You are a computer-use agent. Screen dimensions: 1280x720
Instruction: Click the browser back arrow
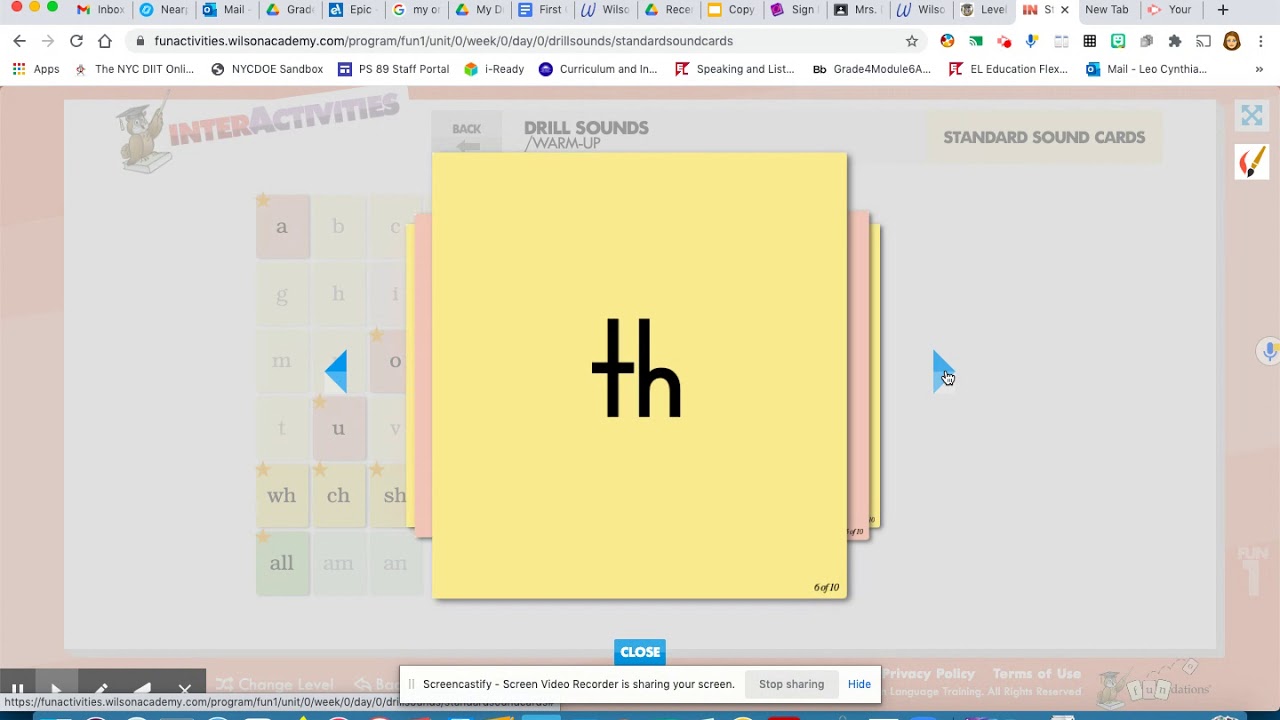(19, 41)
